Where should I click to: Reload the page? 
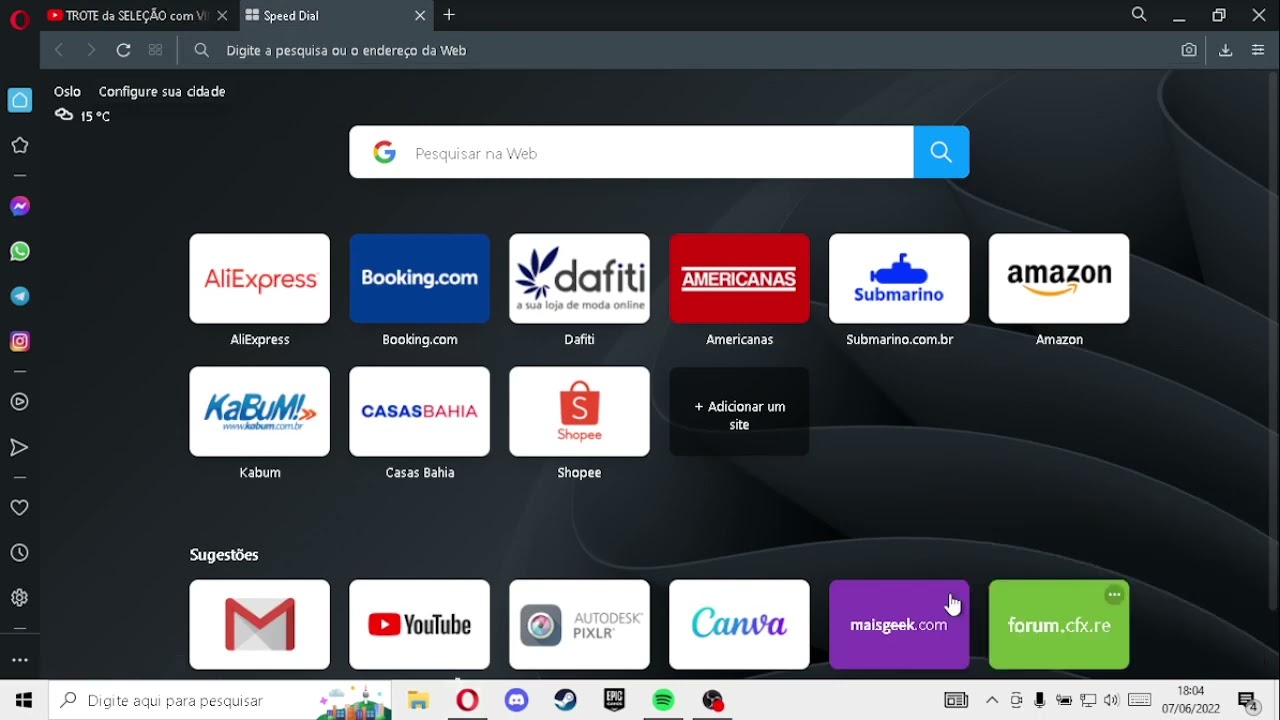(x=123, y=50)
